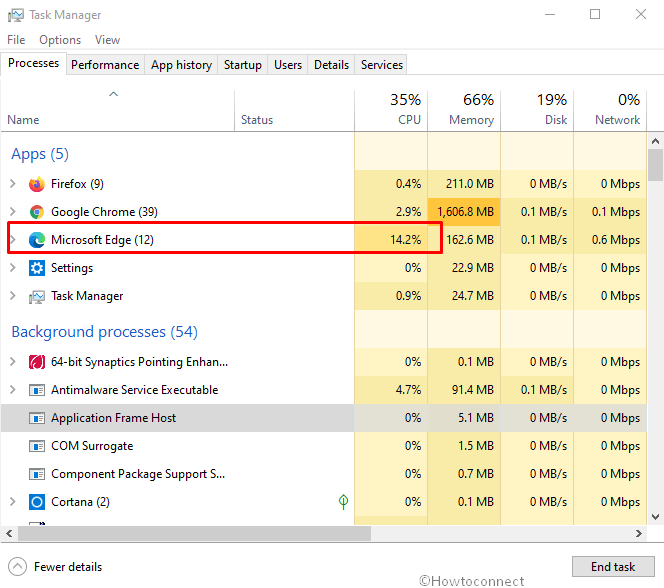The image size is (664, 588).
Task: Switch to the Users tab
Action: 288,65
